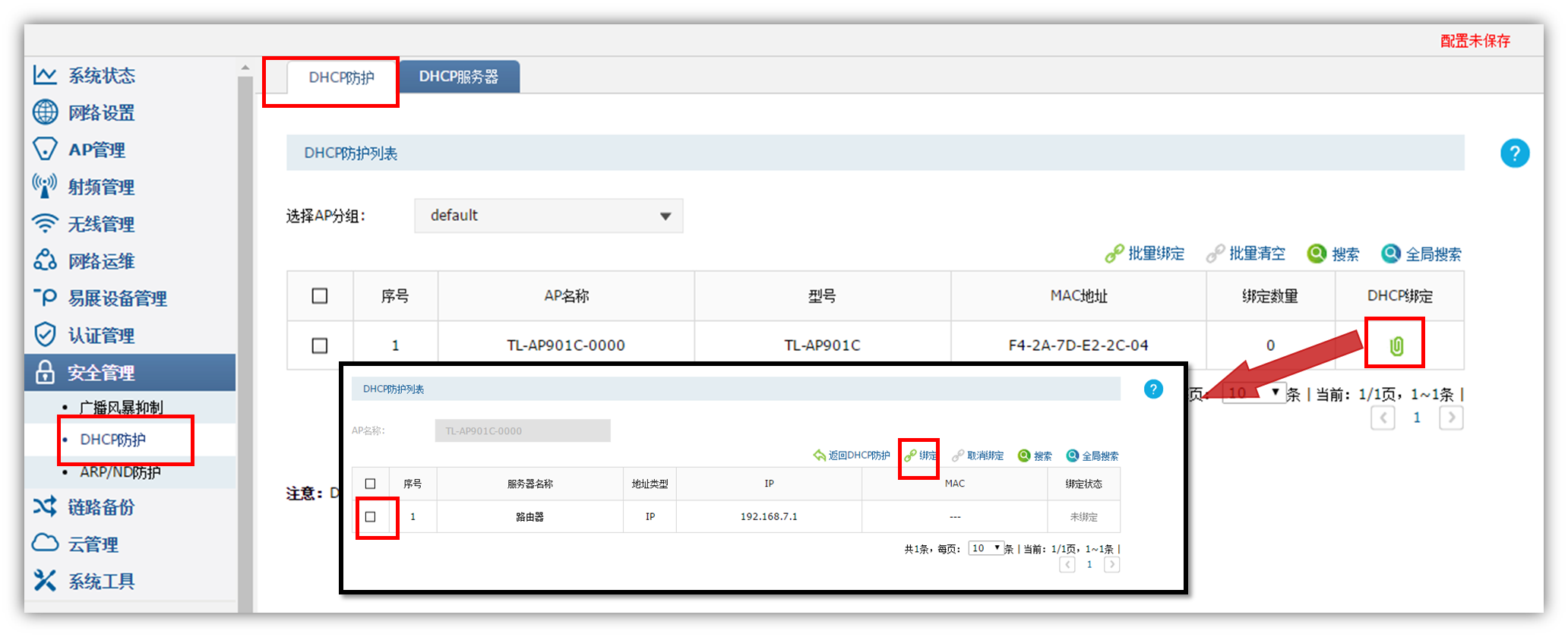Switch to the DHCP防护 tab
1568x637 pixels.
point(341,77)
